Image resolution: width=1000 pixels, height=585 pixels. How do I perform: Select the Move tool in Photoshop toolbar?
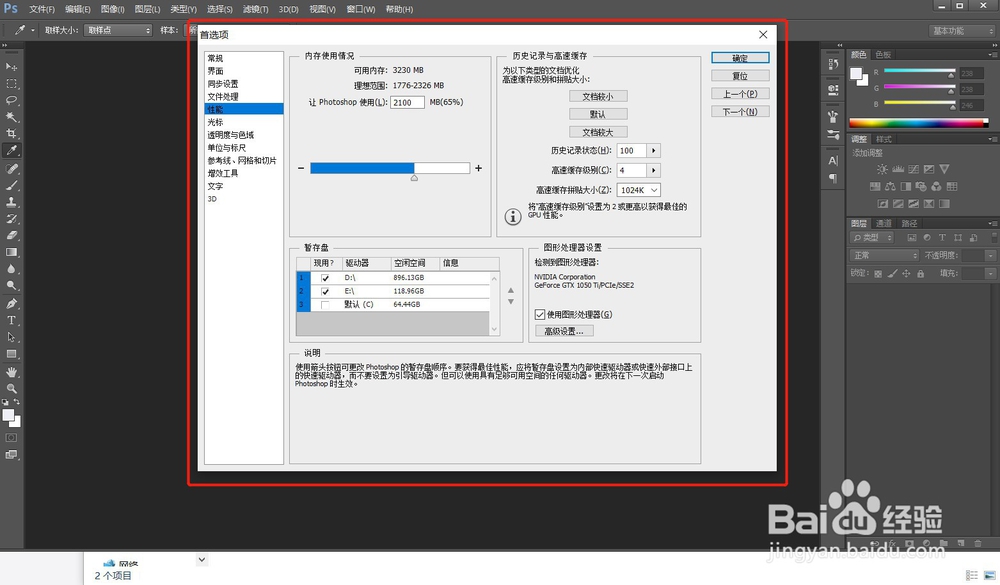click(11, 66)
